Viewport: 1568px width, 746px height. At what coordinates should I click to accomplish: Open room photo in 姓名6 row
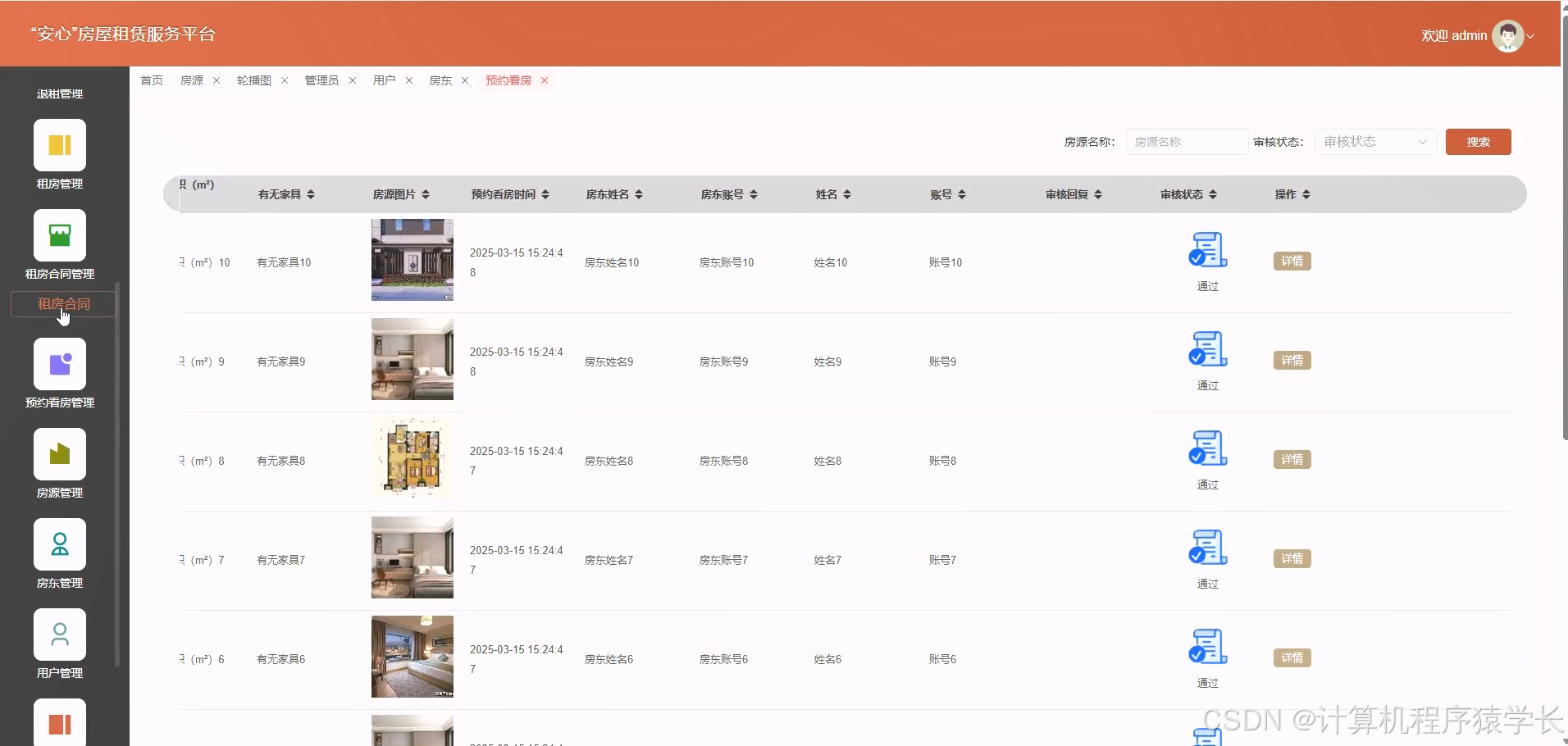point(413,657)
